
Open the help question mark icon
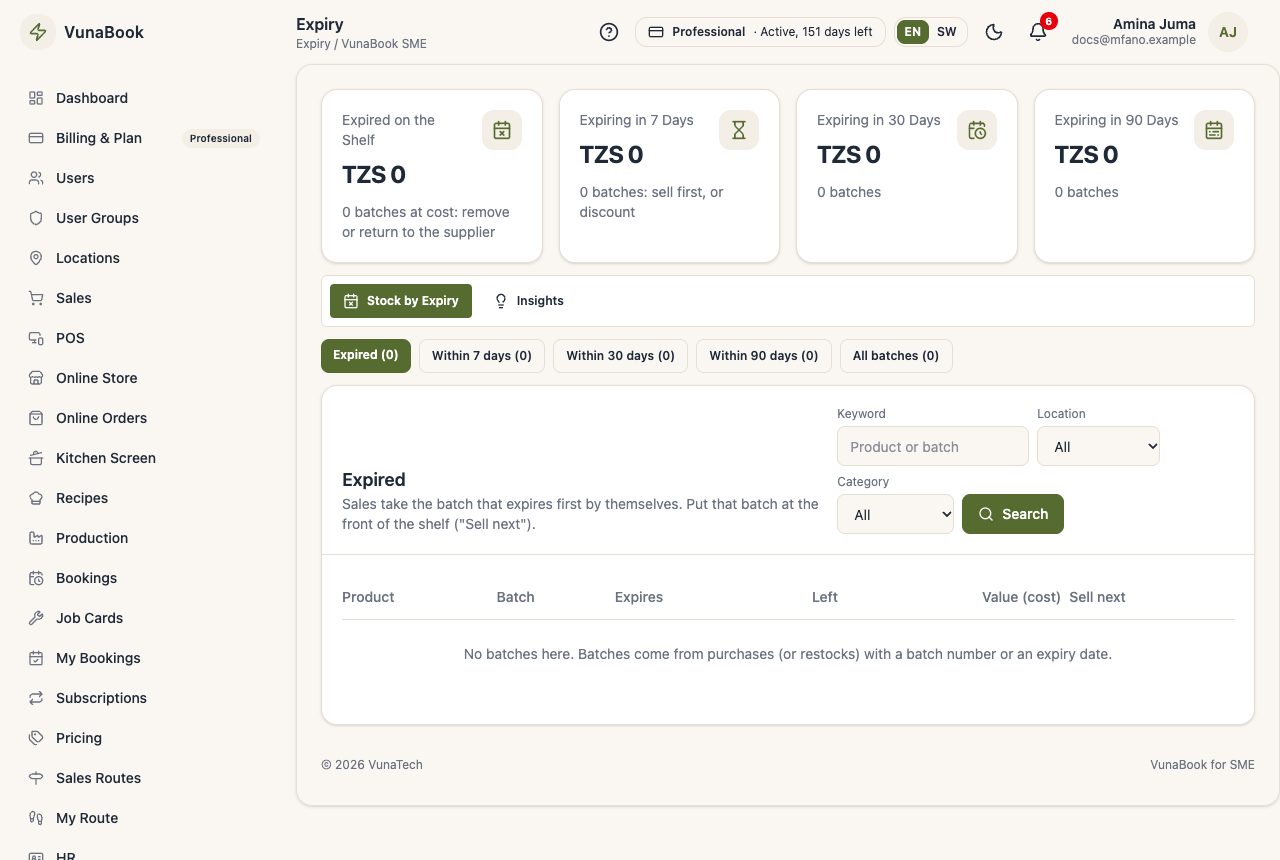(609, 32)
